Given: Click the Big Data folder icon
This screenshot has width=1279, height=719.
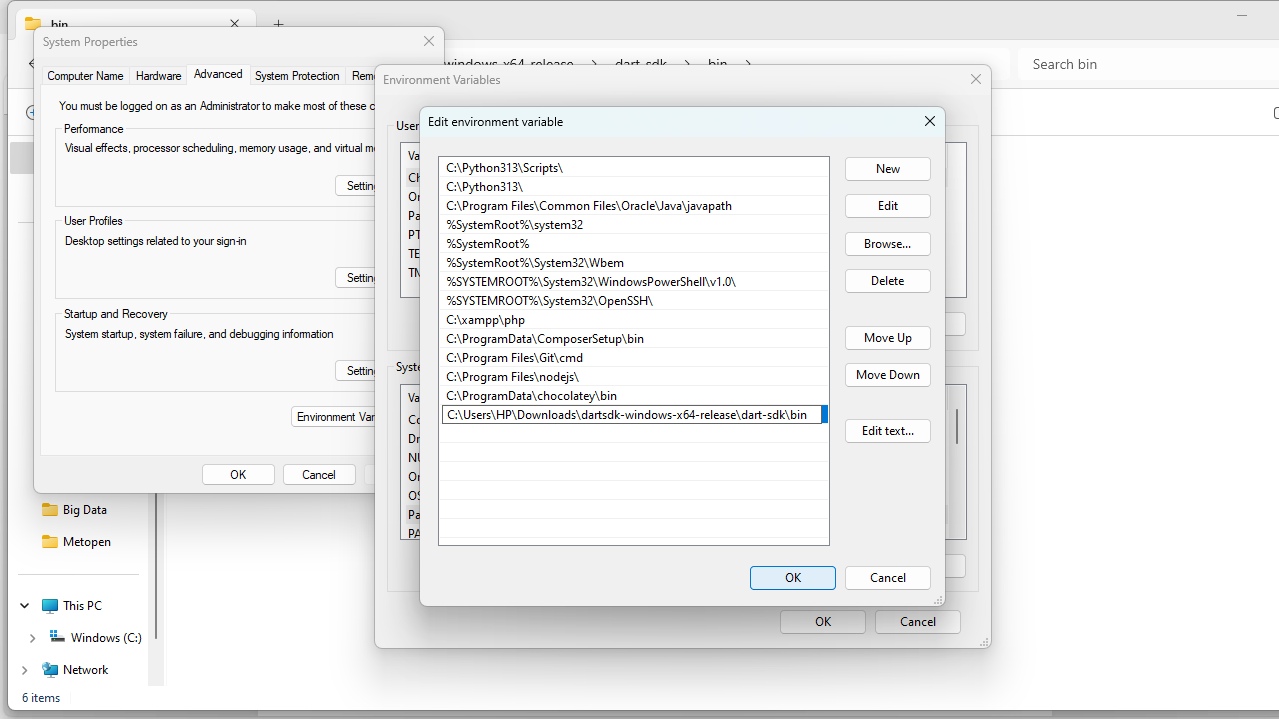Looking at the screenshot, I should pos(50,510).
